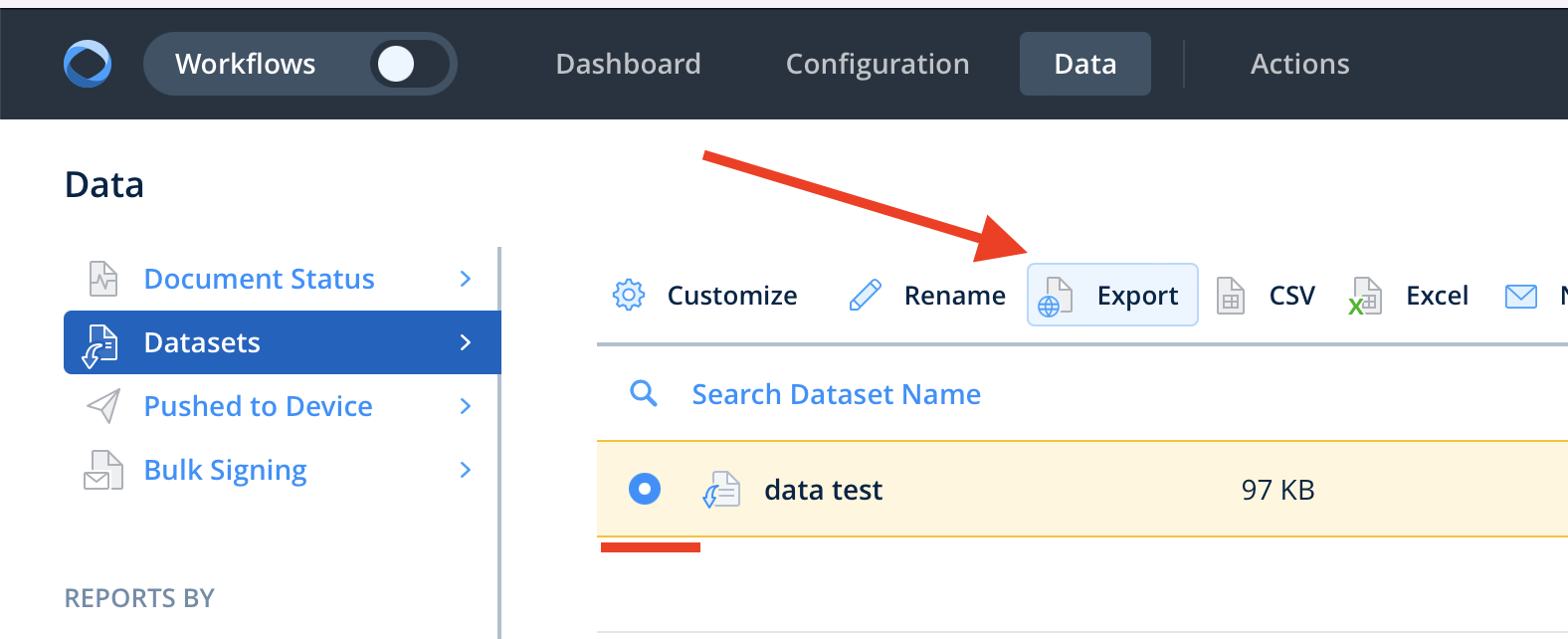Select the data test radio button
The image size is (1568, 639).
tap(645, 489)
